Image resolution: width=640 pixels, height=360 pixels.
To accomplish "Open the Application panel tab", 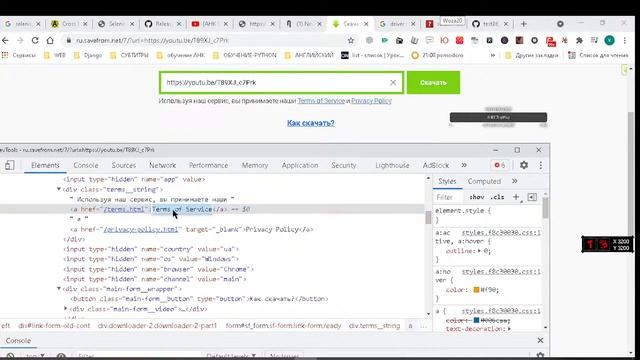I will point(300,165).
